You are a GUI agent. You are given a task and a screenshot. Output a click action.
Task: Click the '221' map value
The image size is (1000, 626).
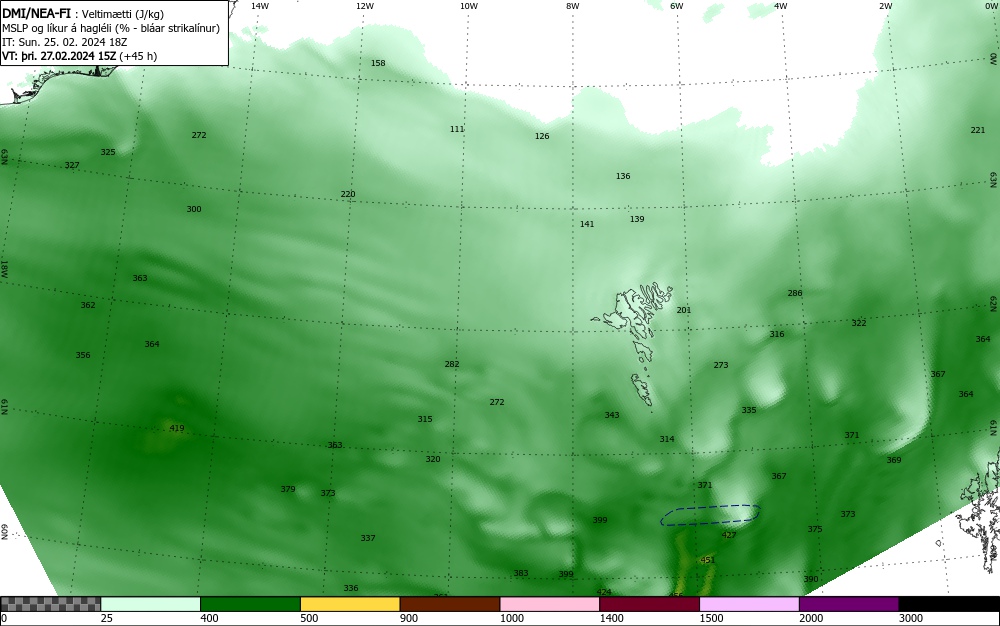(x=978, y=130)
